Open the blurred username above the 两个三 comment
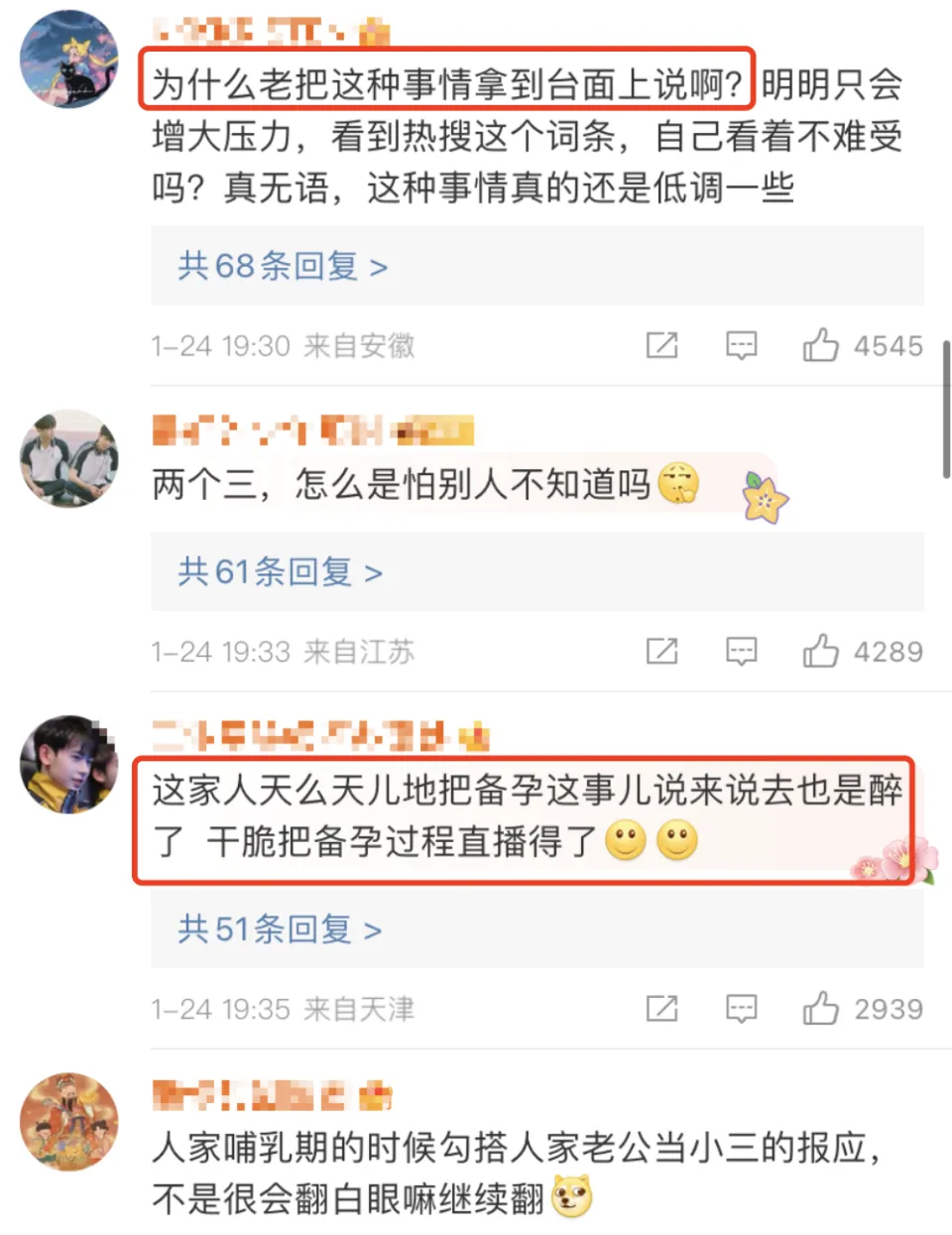The height and width of the screenshot is (1235, 952). click(312, 431)
